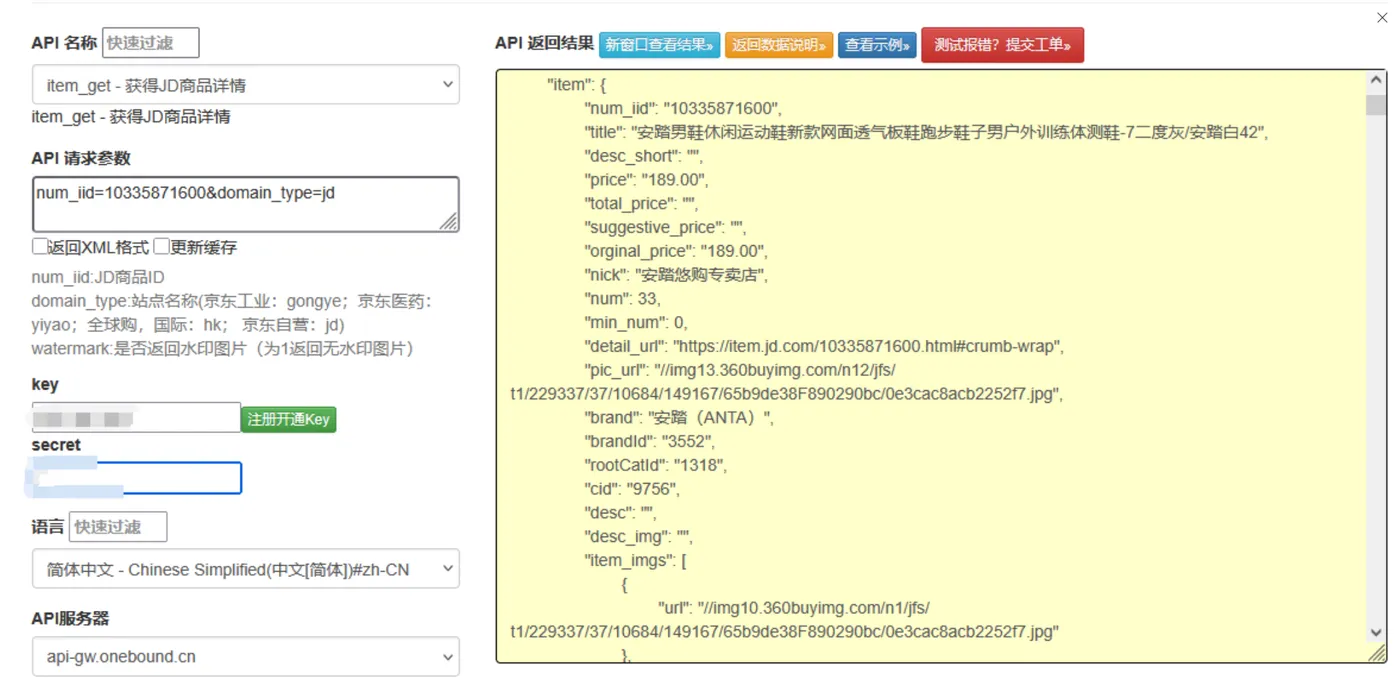This screenshot has width=1400, height=685.
Task: Click inside the secret input field
Action: [136, 478]
